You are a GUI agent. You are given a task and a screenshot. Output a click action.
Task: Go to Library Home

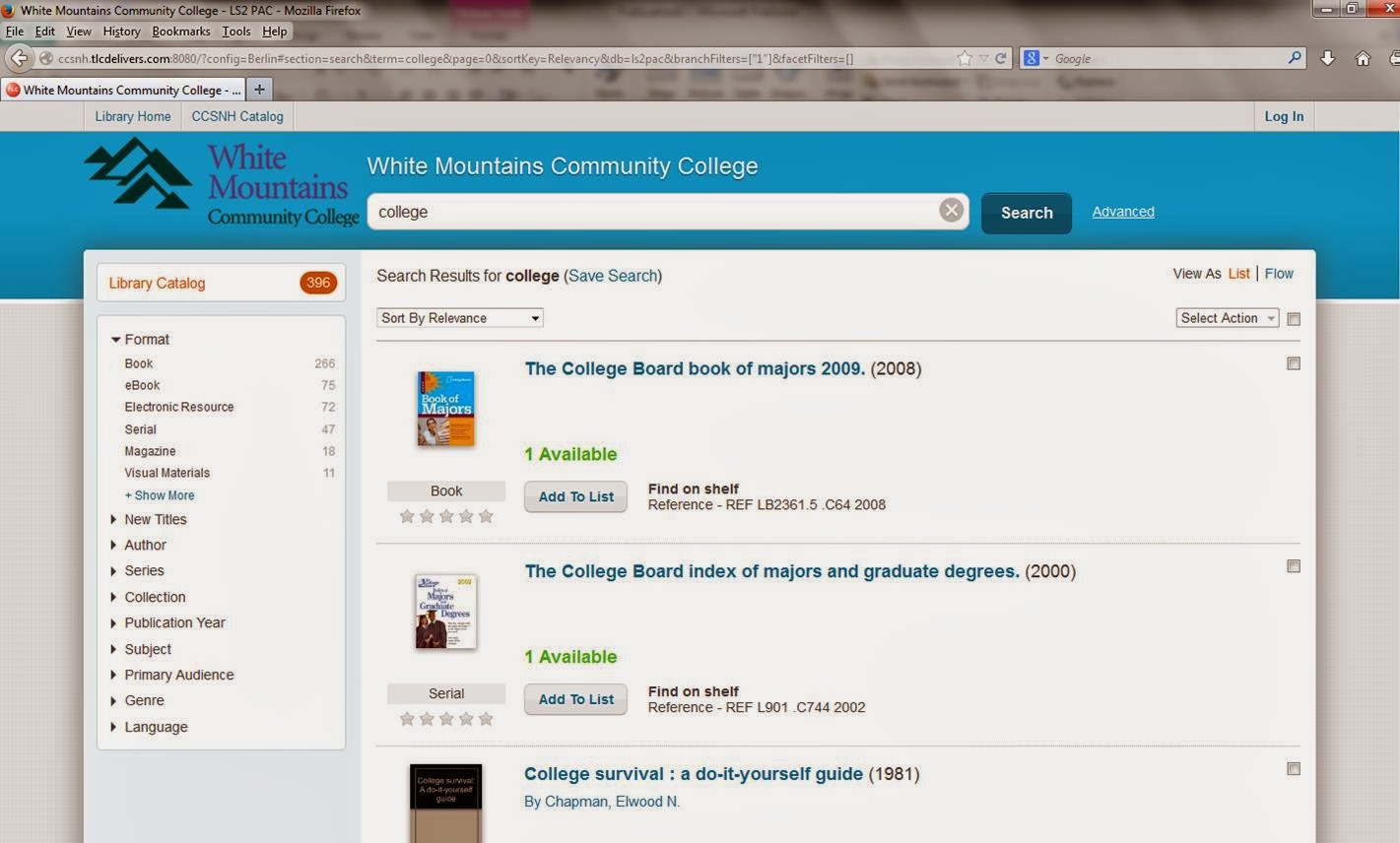pos(133,116)
